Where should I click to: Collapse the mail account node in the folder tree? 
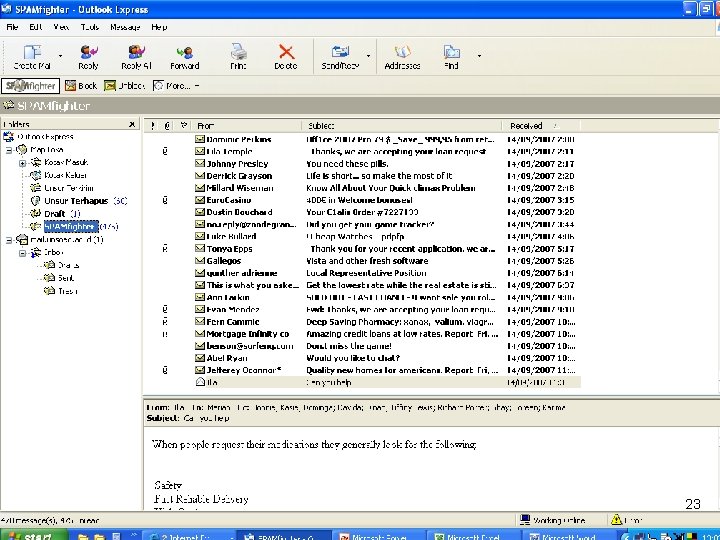pos(9,240)
